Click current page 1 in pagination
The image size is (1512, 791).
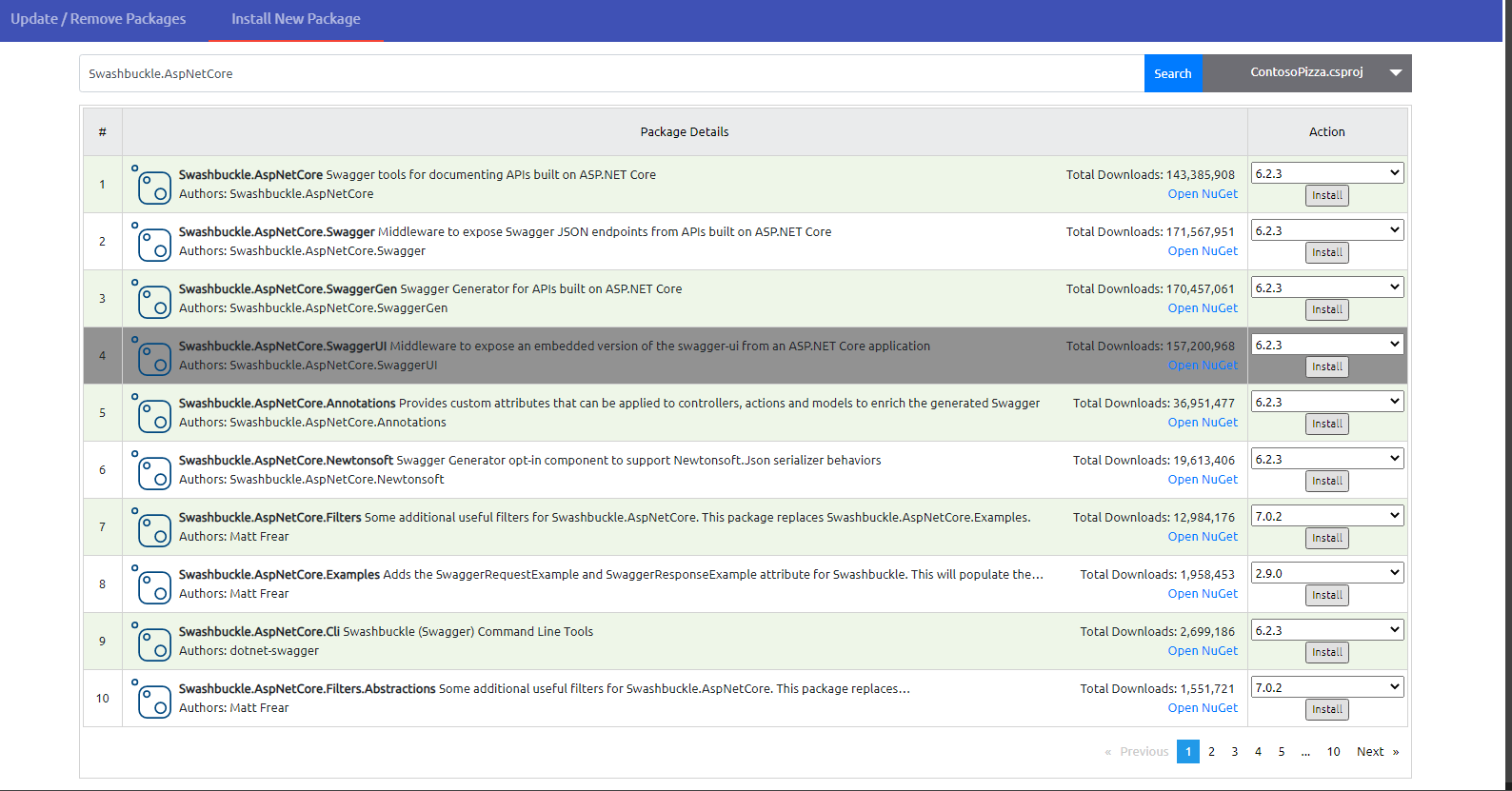1188,752
